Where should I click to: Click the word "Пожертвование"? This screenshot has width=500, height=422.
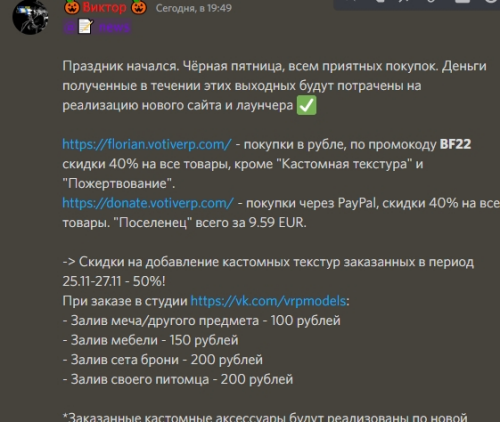[x=117, y=184]
